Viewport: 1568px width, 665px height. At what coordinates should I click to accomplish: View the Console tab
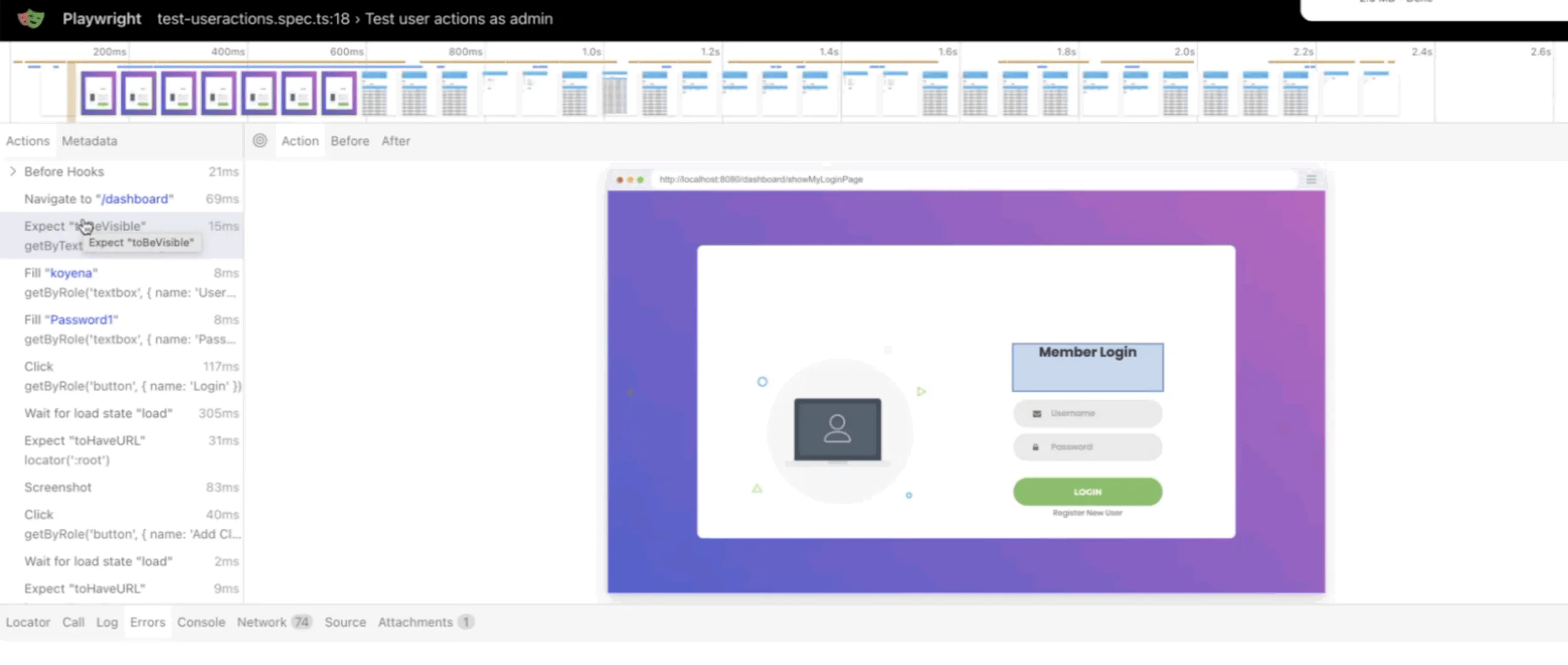pos(201,622)
